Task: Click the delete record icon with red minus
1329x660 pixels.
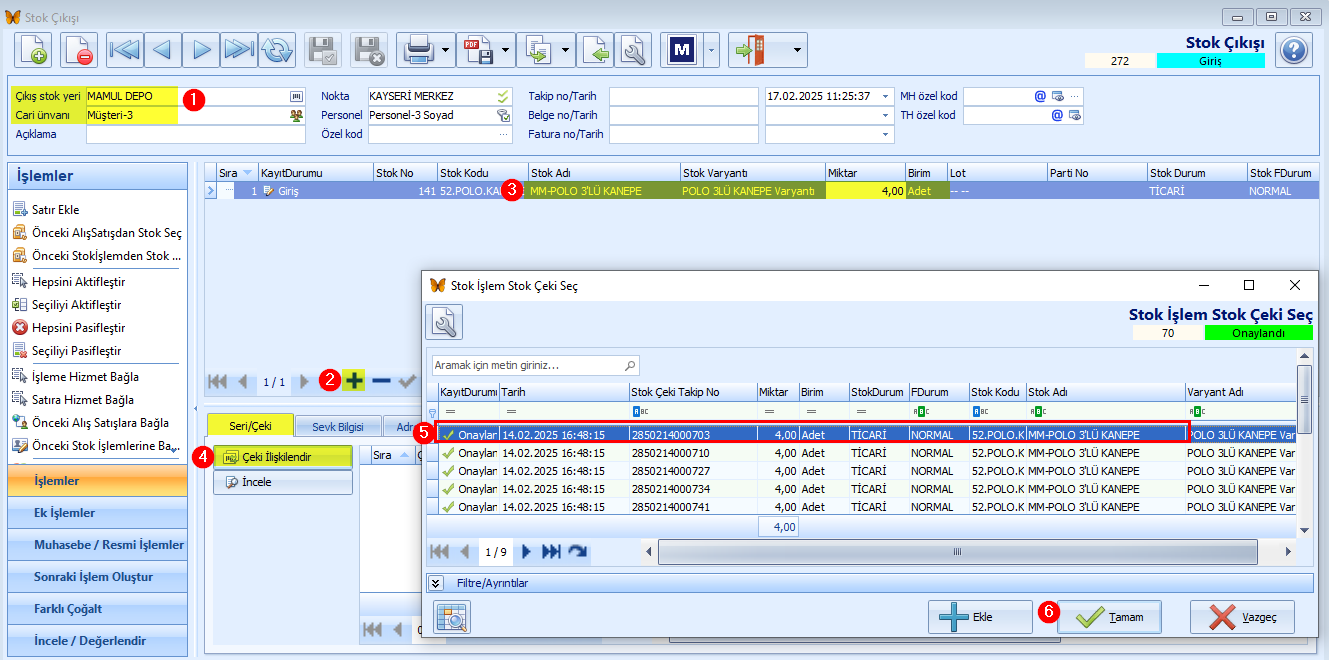Action: [78, 49]
